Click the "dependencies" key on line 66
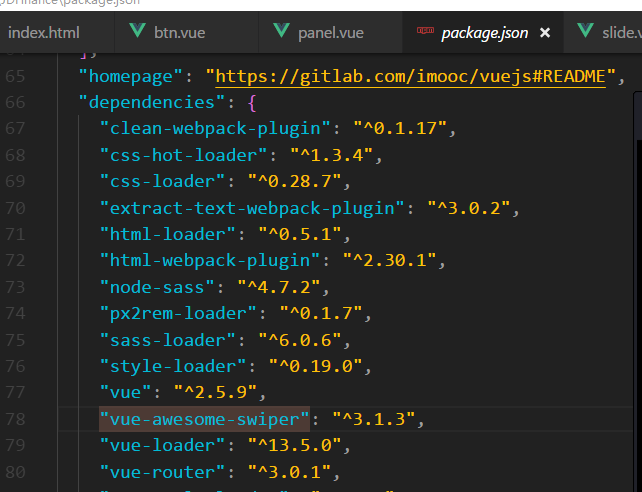 [x=151, y=102]
